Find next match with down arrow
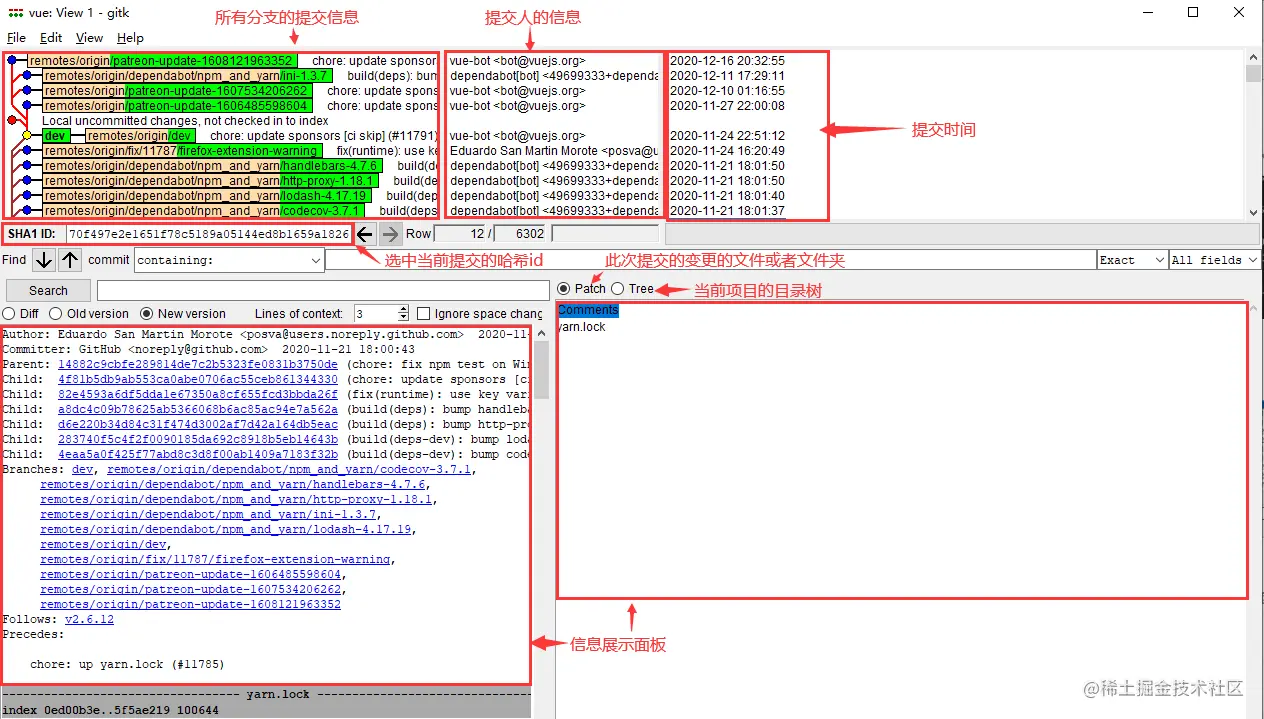The height and width of the screenshot is (719, 1264). (44, 260)
